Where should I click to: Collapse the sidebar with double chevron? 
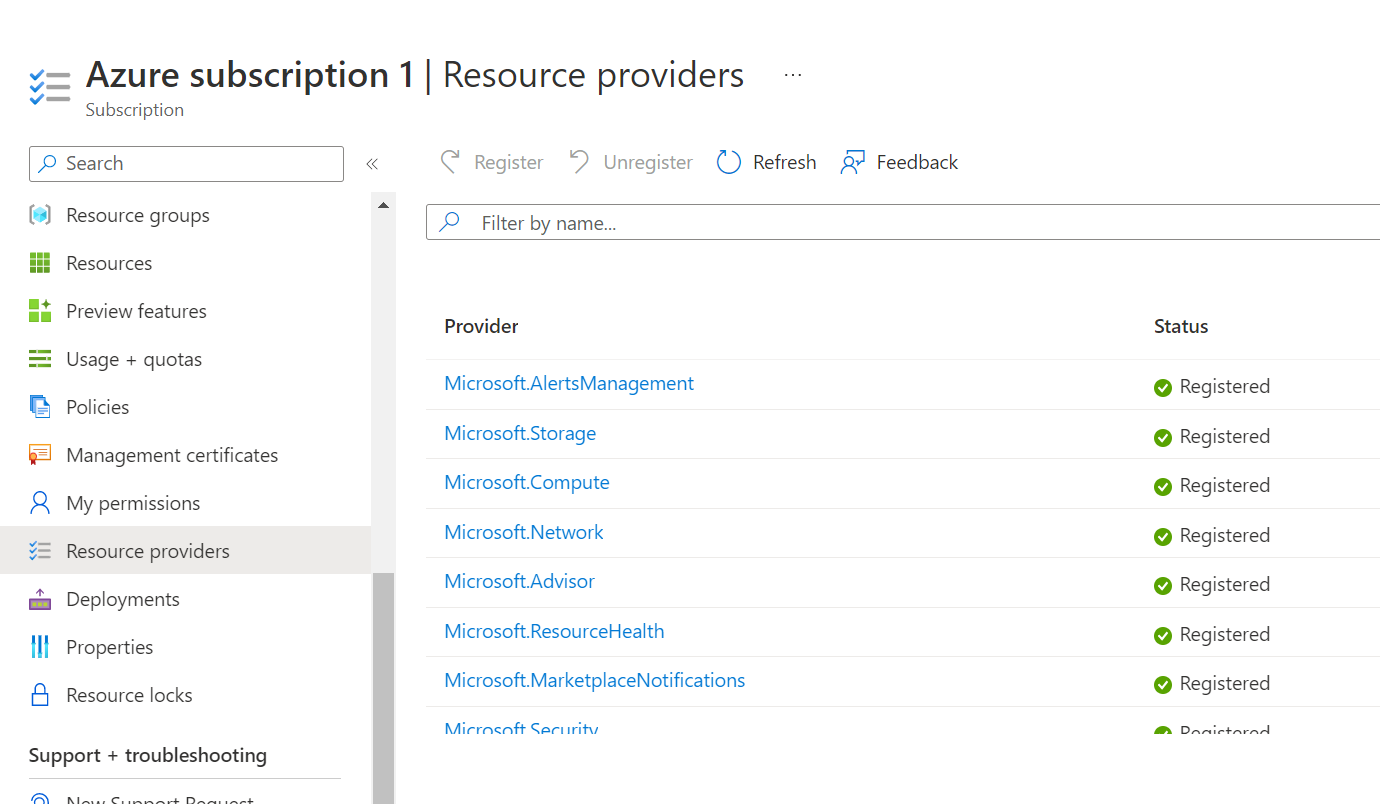point(372,164)
